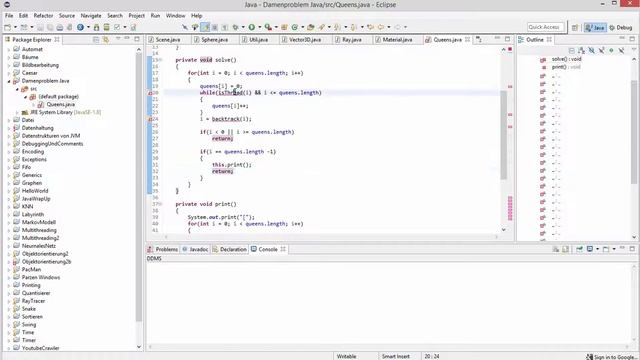Select the NeuralesNetz project
The image size is (640, 360).
[39, 246]
